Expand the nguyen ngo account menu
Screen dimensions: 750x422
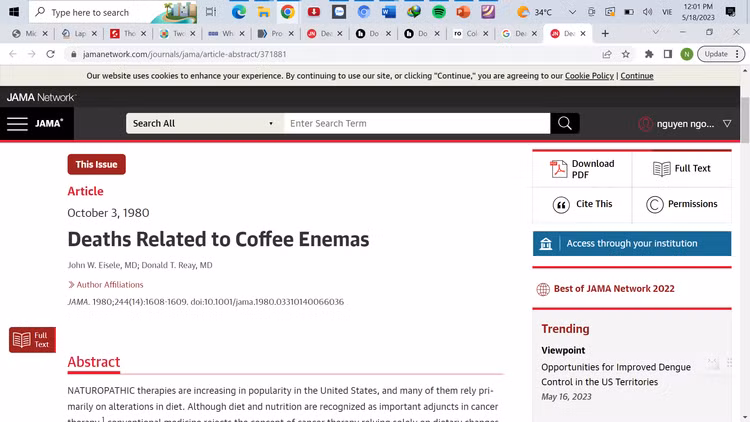tap(727, 124)
